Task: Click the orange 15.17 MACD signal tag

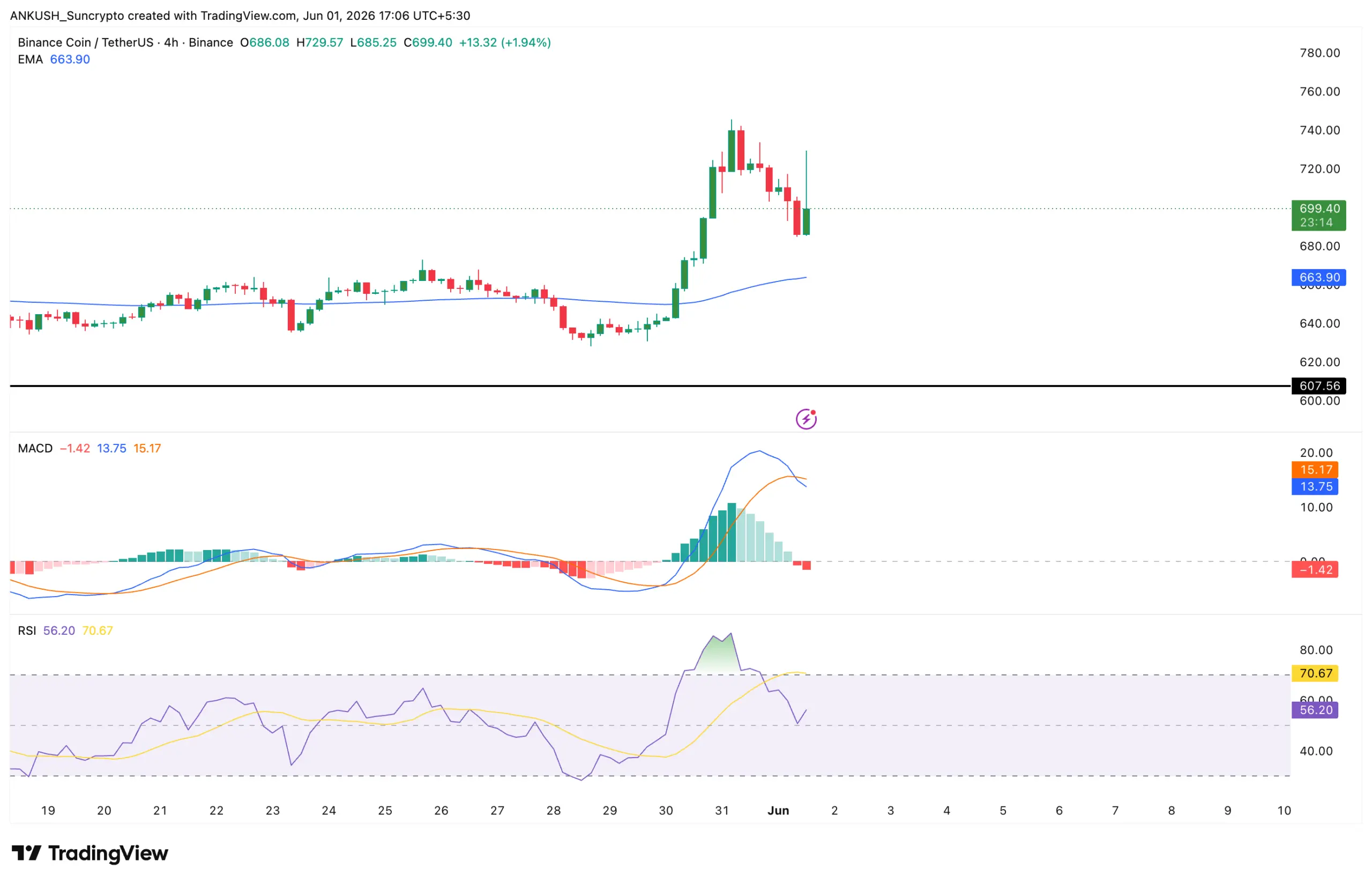Action: point(1315,470)
